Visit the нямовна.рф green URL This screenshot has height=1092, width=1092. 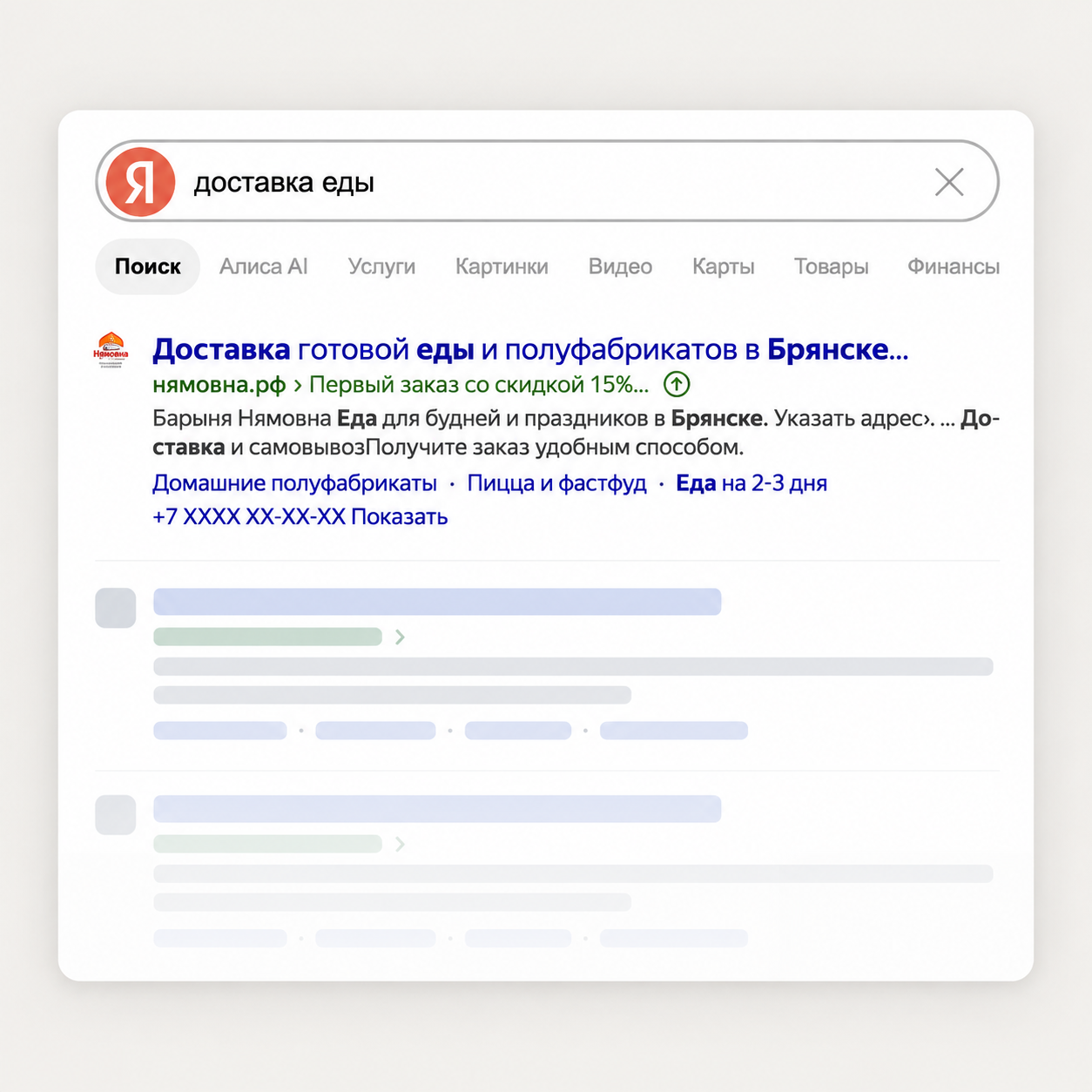point(219,384)
